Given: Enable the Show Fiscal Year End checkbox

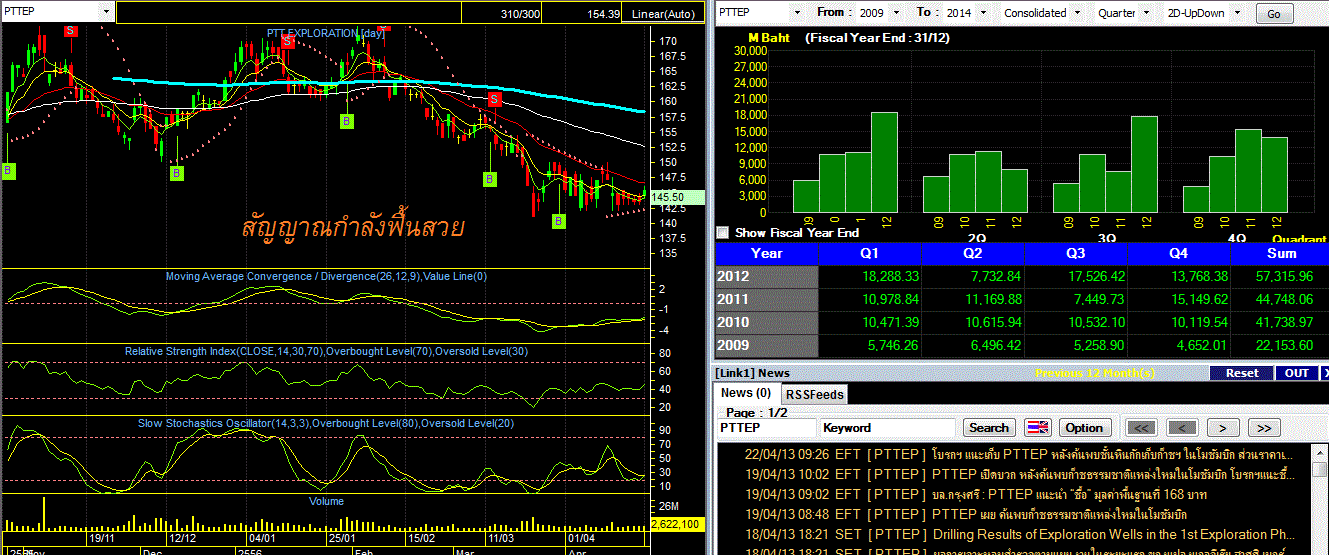Looking at the screenshot, I should 723,232.
